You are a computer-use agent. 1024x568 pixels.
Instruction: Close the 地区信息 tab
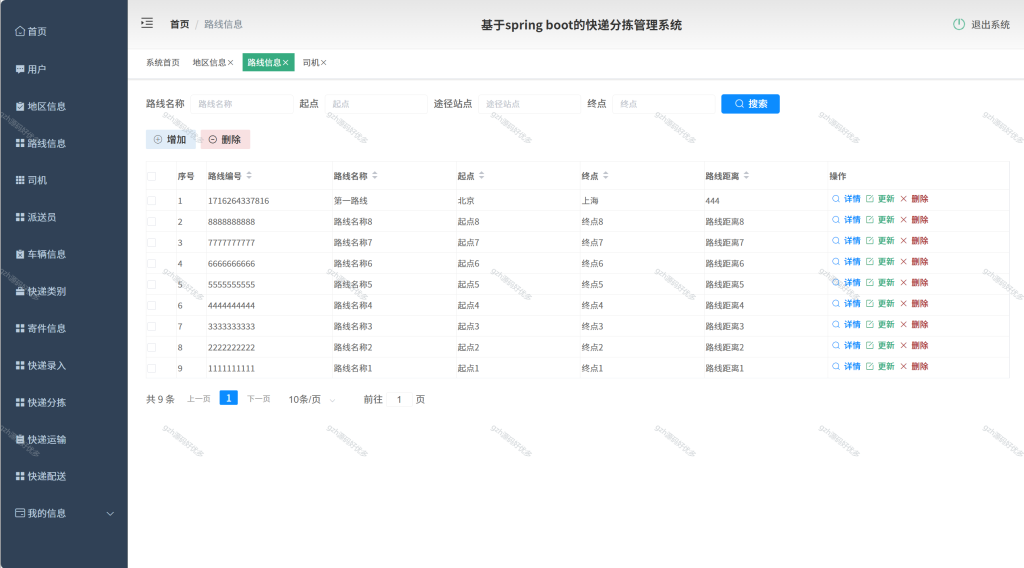(x=231, y=63)
